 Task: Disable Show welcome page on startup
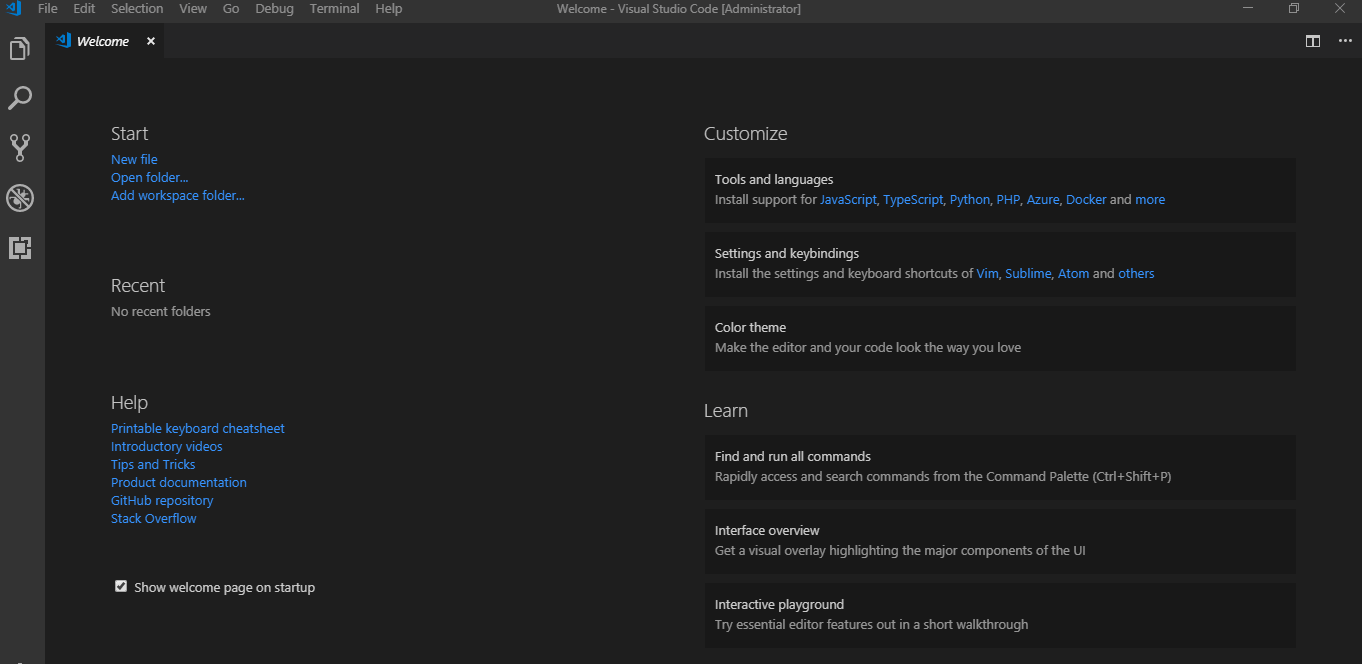[120, 586]
